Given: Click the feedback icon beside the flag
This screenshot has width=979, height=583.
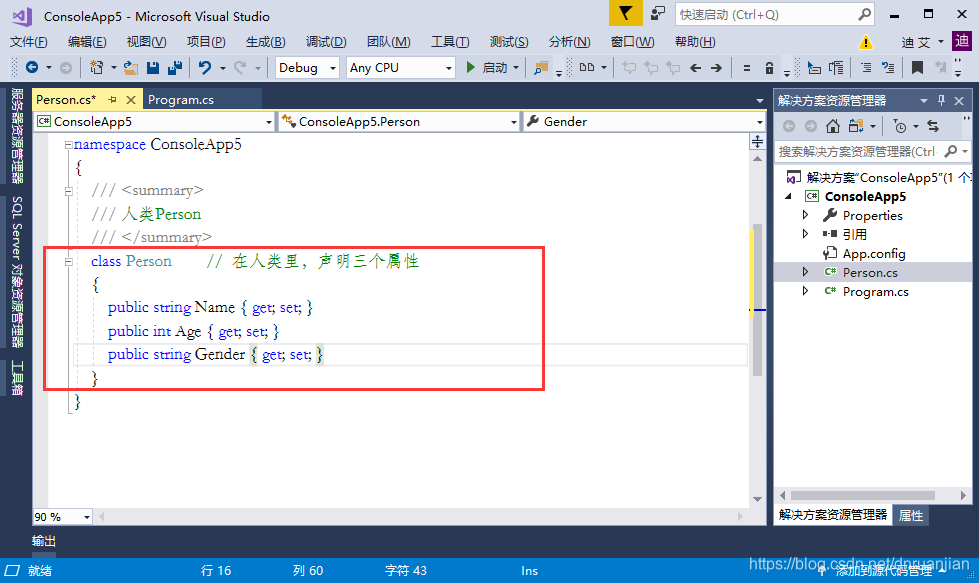Looking at the screenshot, I should point(657,14).
